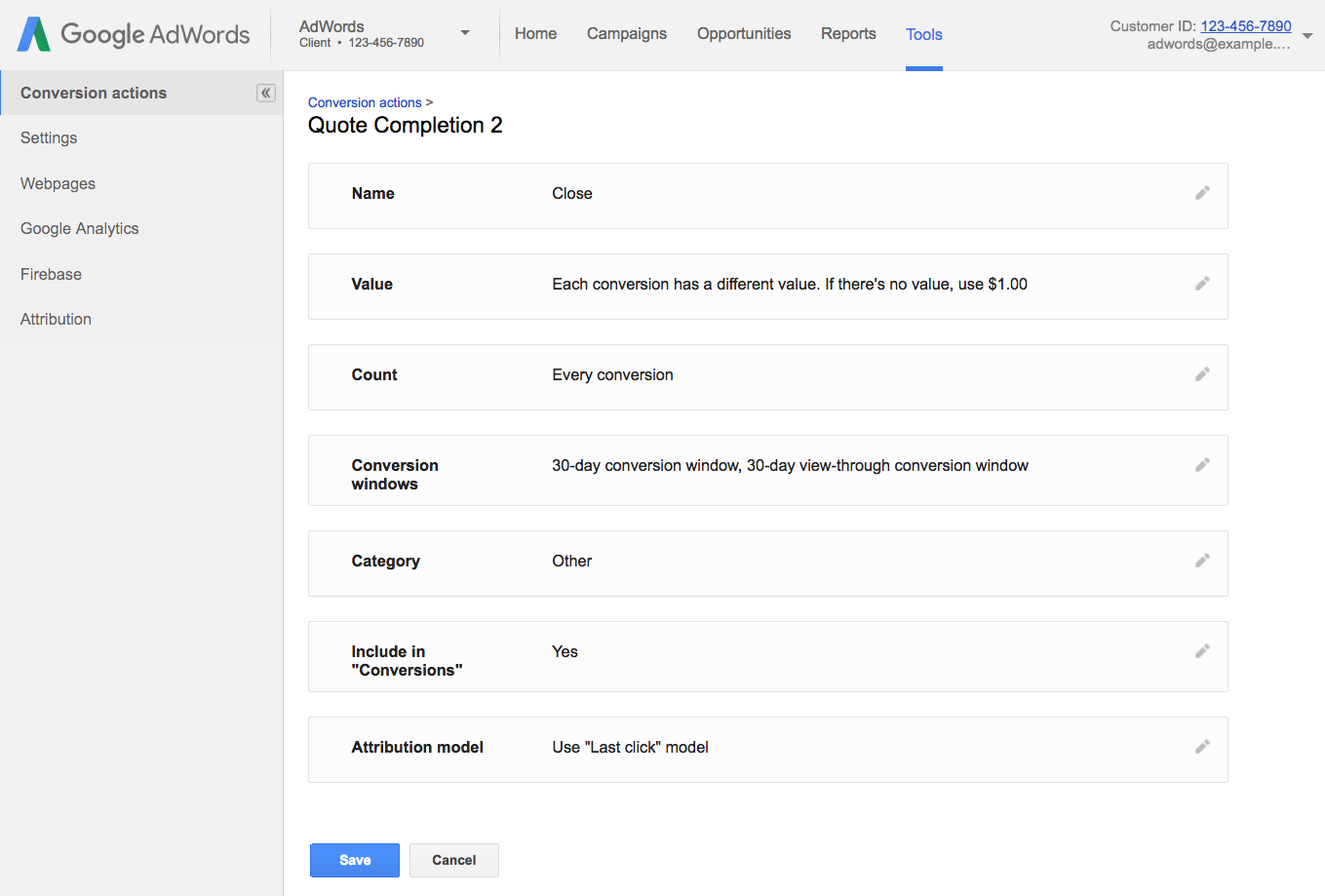Edit the Name field with pencil icon
This screenshot has height=896, width=1325.
pyautogui.click(x=1202, y=193)
